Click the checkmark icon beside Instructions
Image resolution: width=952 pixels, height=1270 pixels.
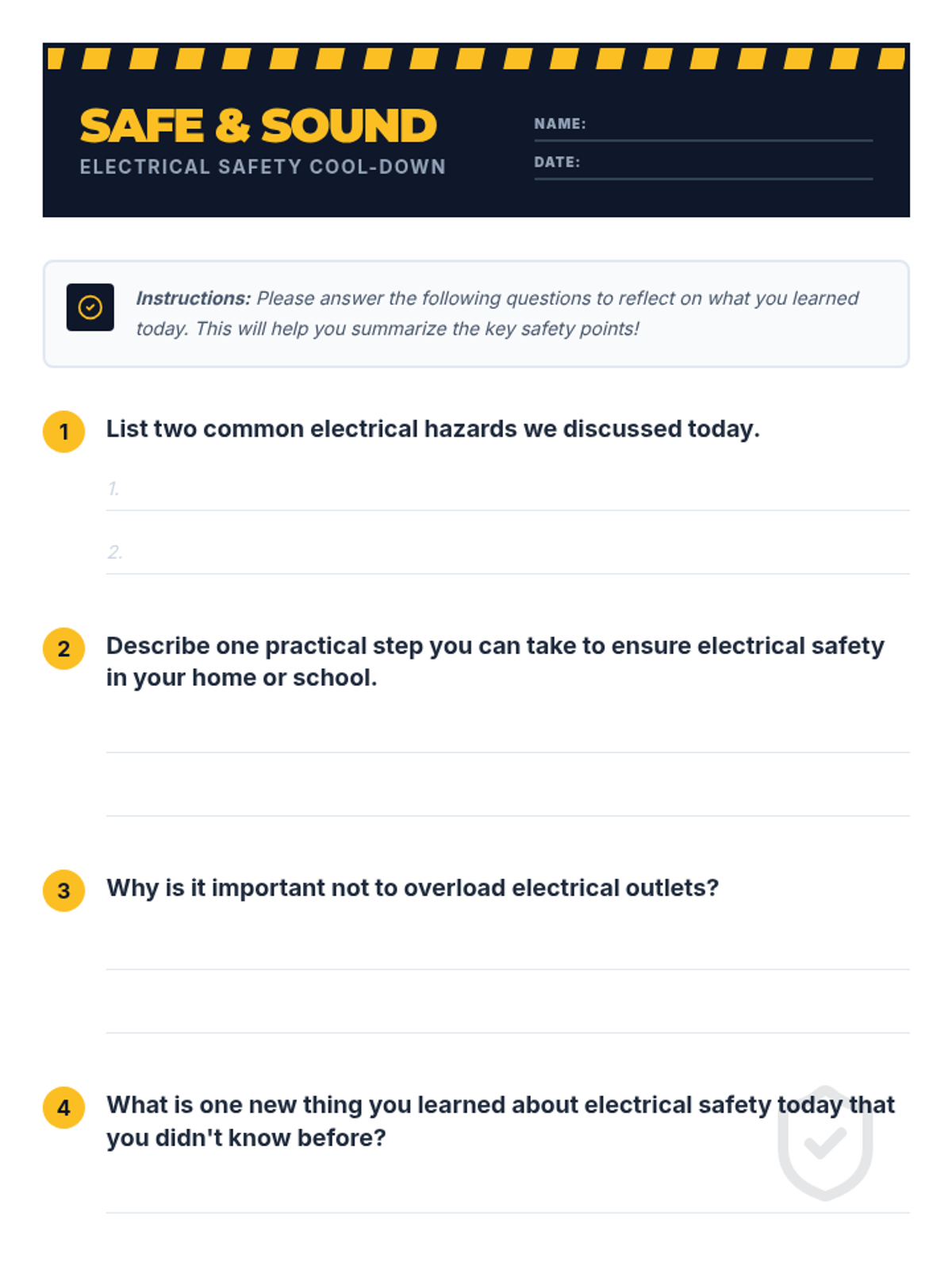tap(90, 307)
